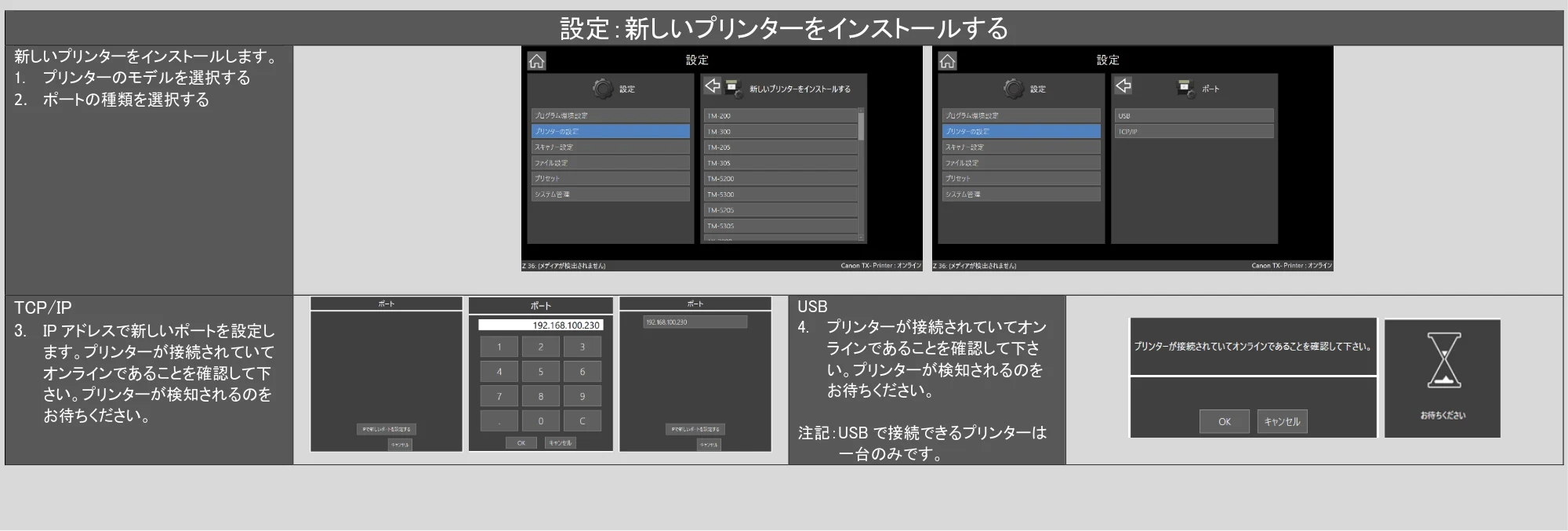Viewport: 1568px width, 531px height.
Task: Select TM-5305 printer model
Action: point(781,225)
